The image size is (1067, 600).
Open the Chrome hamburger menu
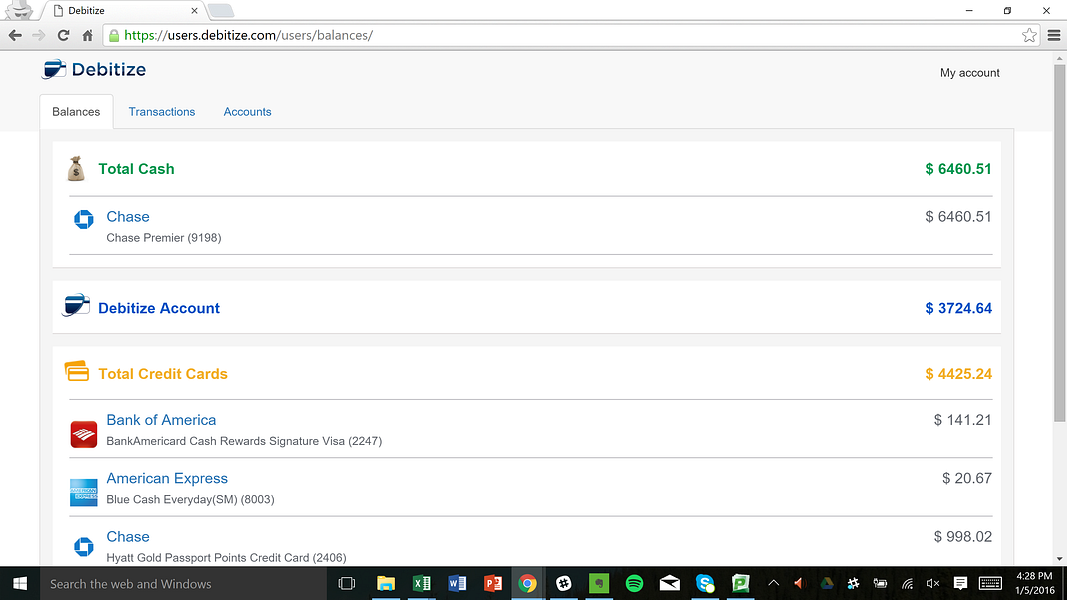(x=1053, y=35)
